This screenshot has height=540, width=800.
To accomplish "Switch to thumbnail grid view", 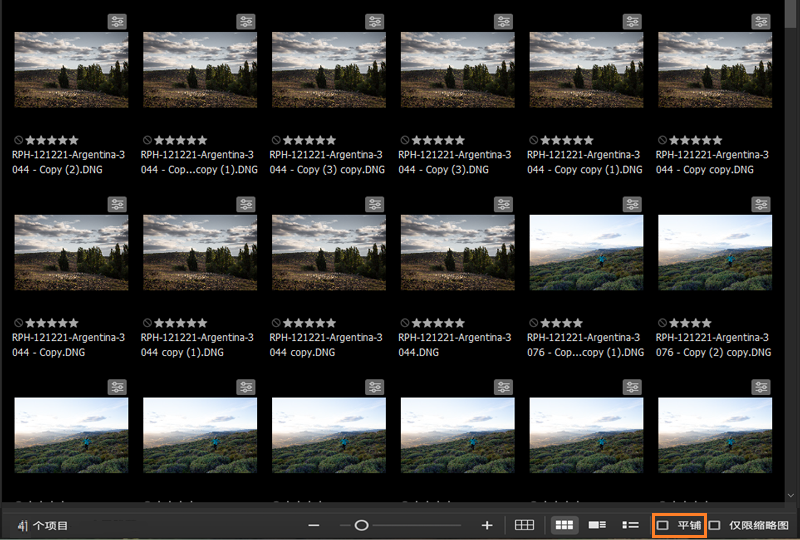I will click(564, 525).
